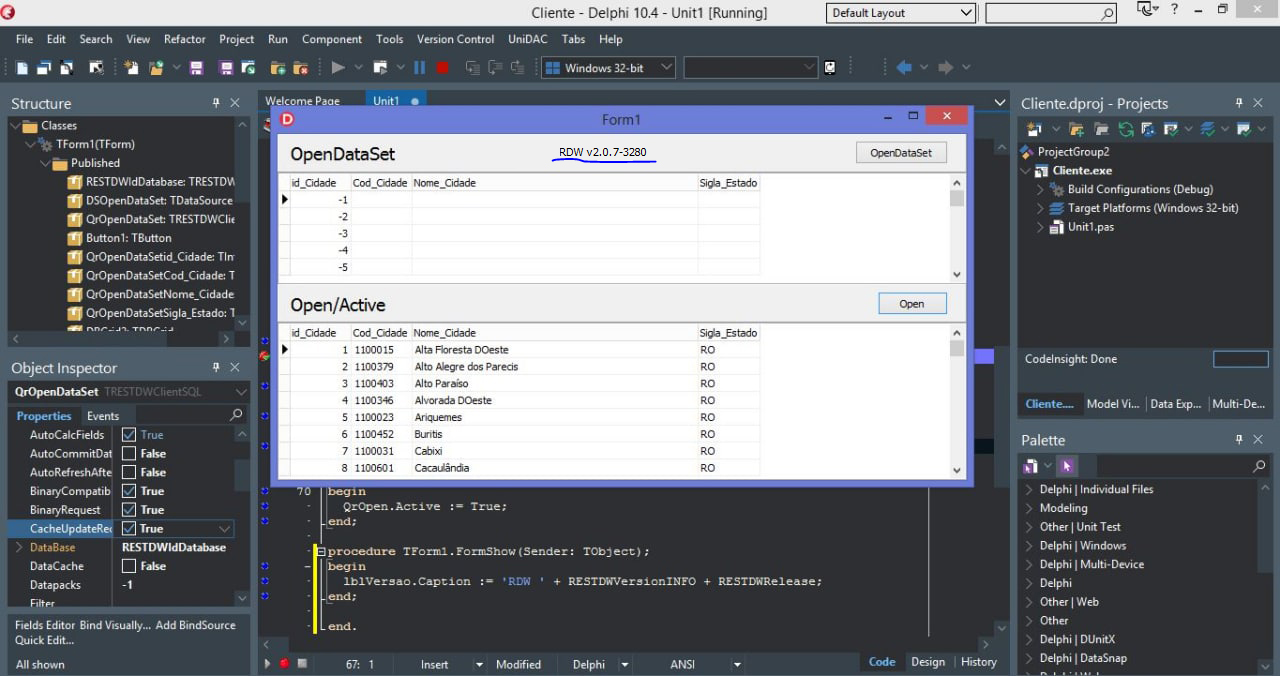Screen dimensions: 1280x676
Task: Open QrOpenDataSet component selector dropdown
Action: 240,392
